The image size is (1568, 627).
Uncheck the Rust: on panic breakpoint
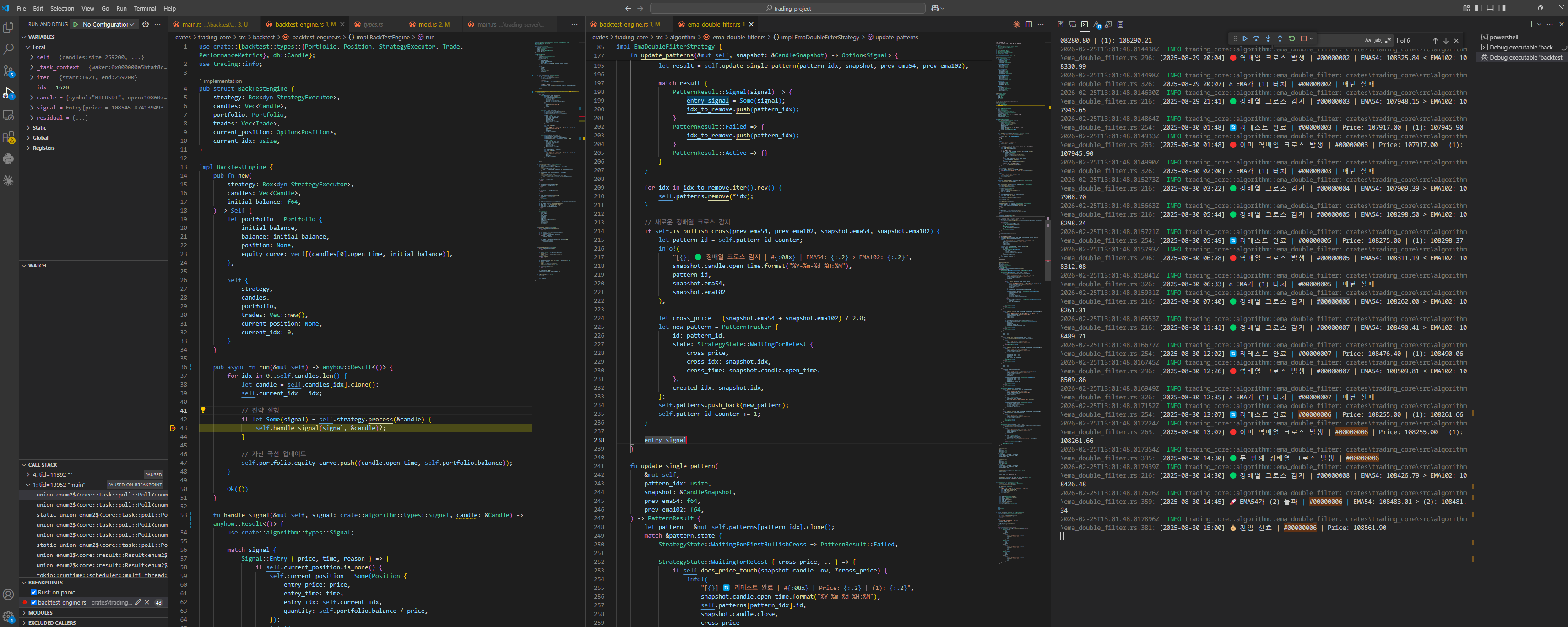(33, 592)
